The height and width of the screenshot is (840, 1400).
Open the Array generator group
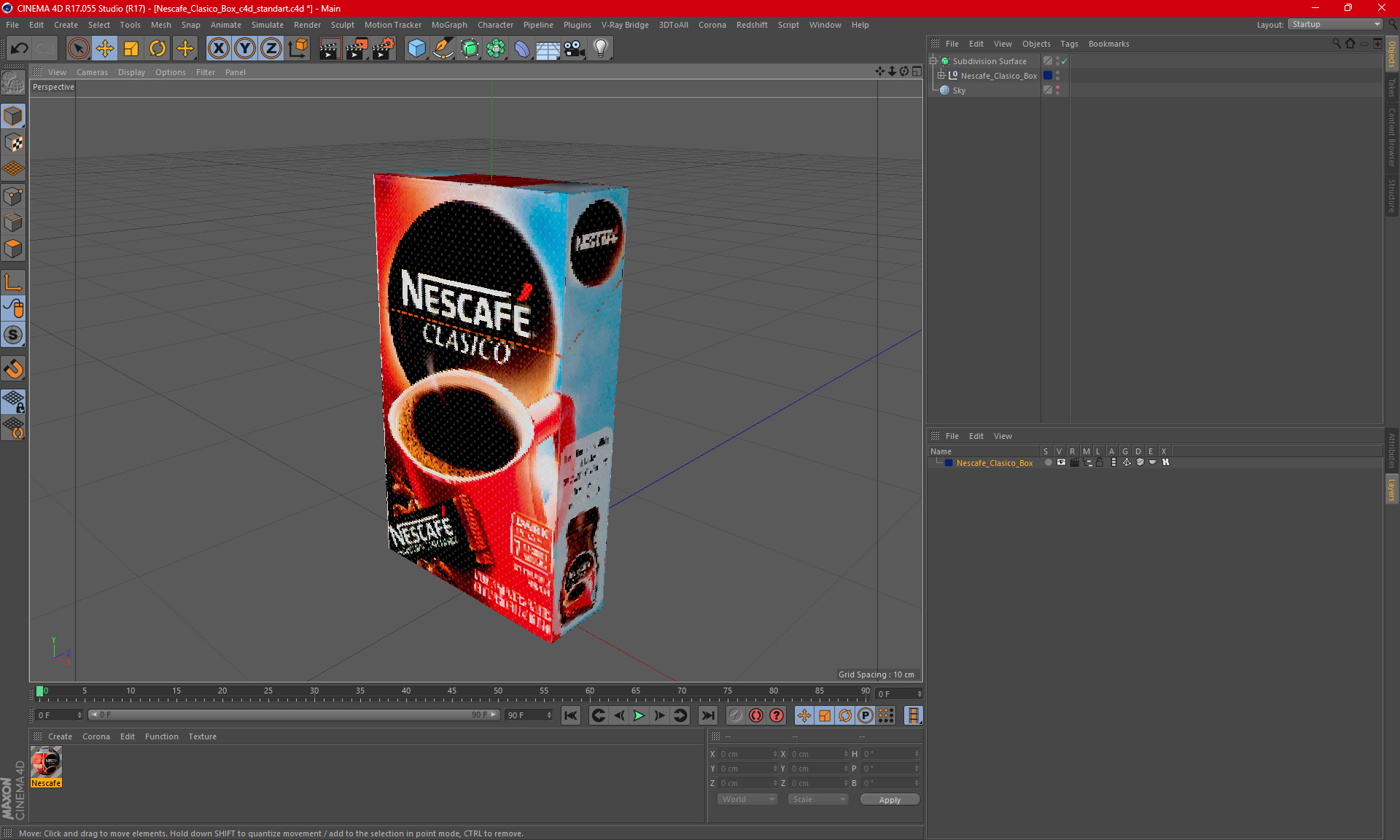tap(496, 49)
